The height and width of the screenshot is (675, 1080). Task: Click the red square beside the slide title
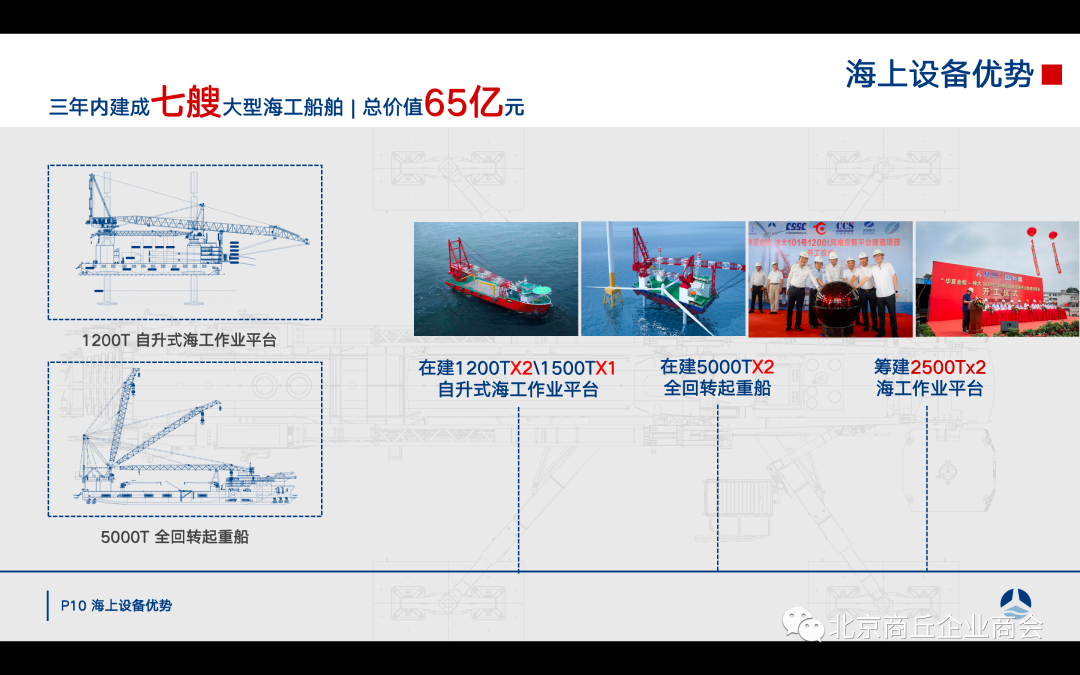tap(1051, 75)
